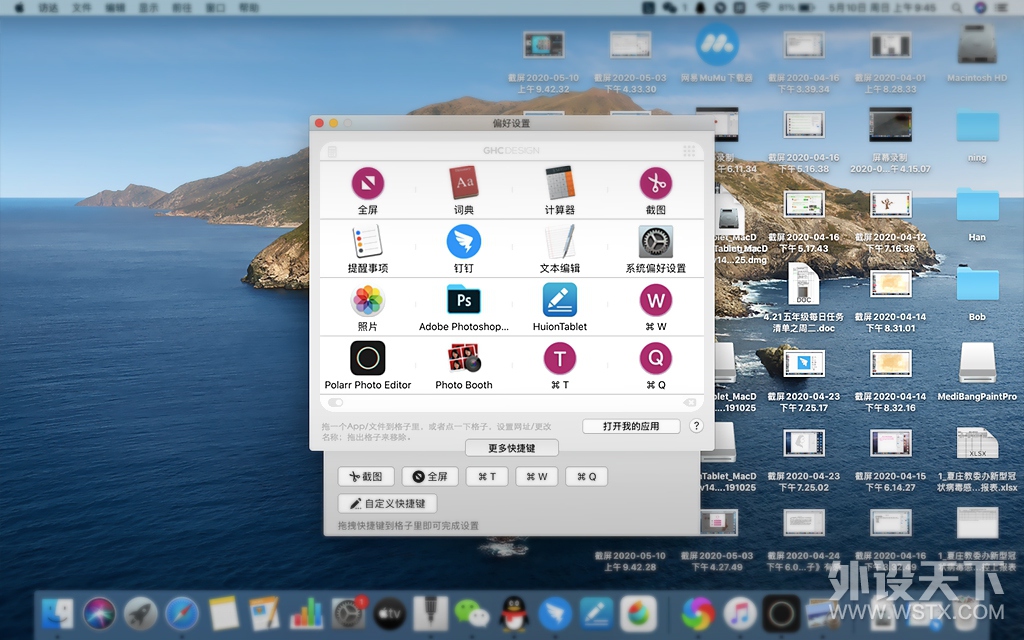Open System Preferences with badge in Dock

point(348,614)
